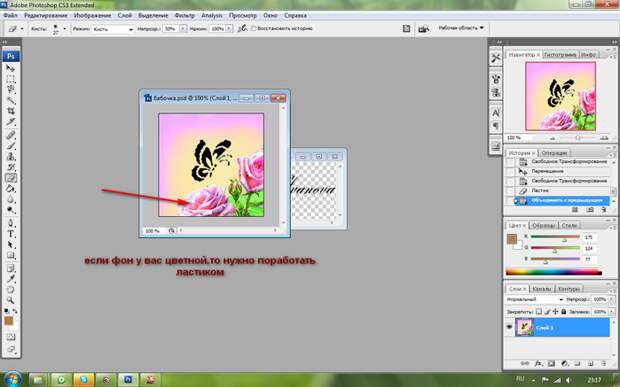Switch to the Каналы tab
This screenshot has width=620, height=387.
[x=541, y=289]
